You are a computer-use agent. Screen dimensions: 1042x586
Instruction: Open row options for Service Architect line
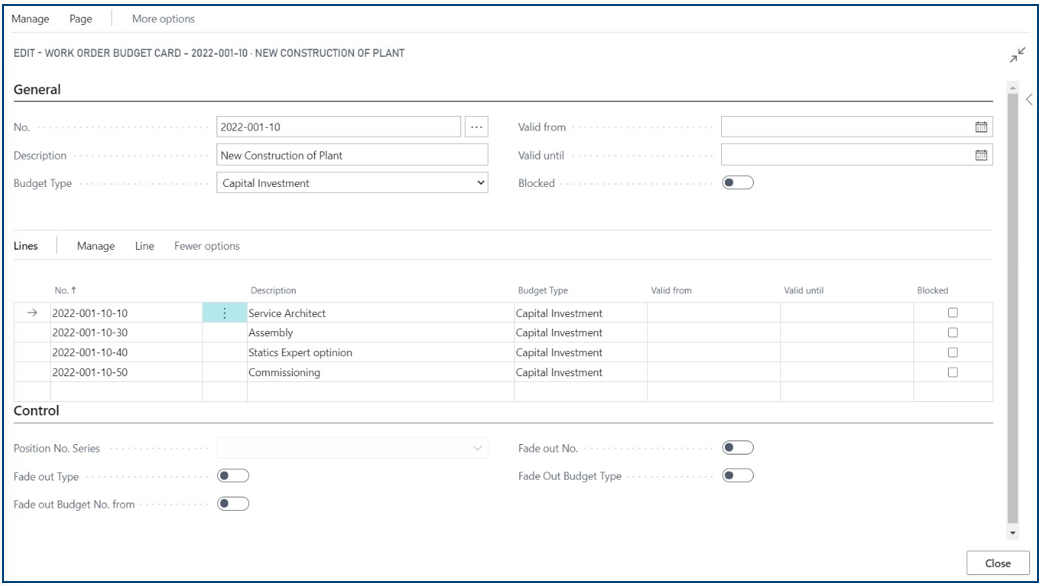(x=225, y=313)
